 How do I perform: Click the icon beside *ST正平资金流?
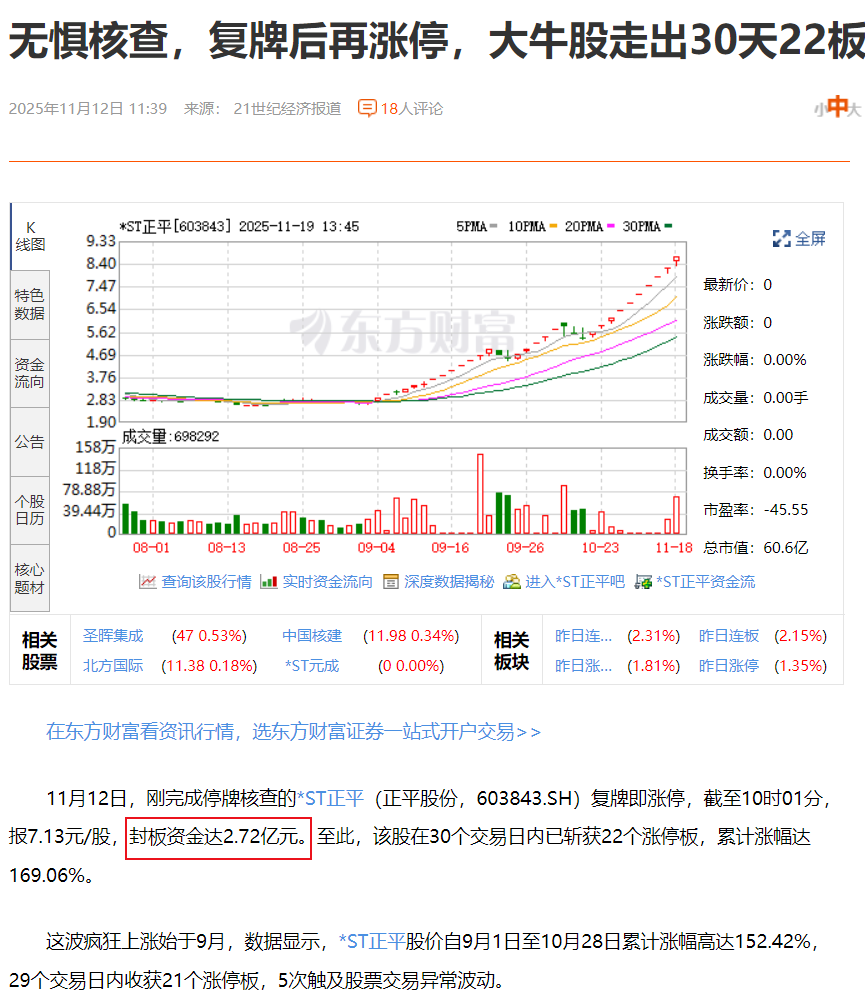(643, 582)
